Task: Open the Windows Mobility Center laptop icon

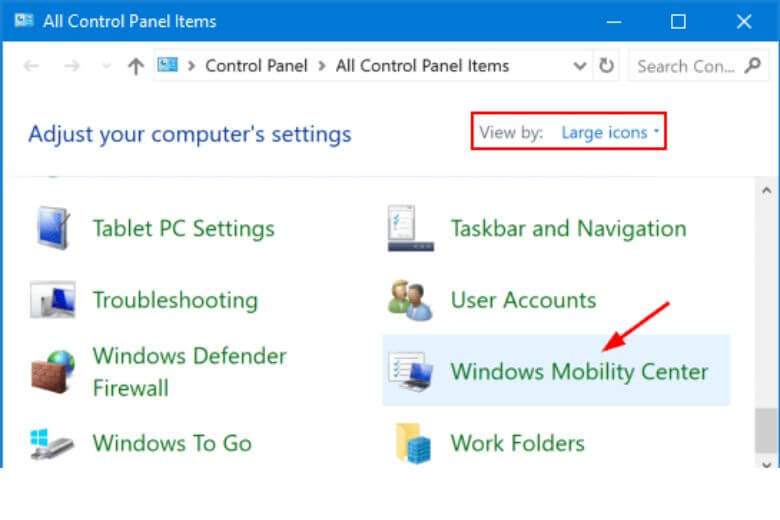Action: point(411,372)
